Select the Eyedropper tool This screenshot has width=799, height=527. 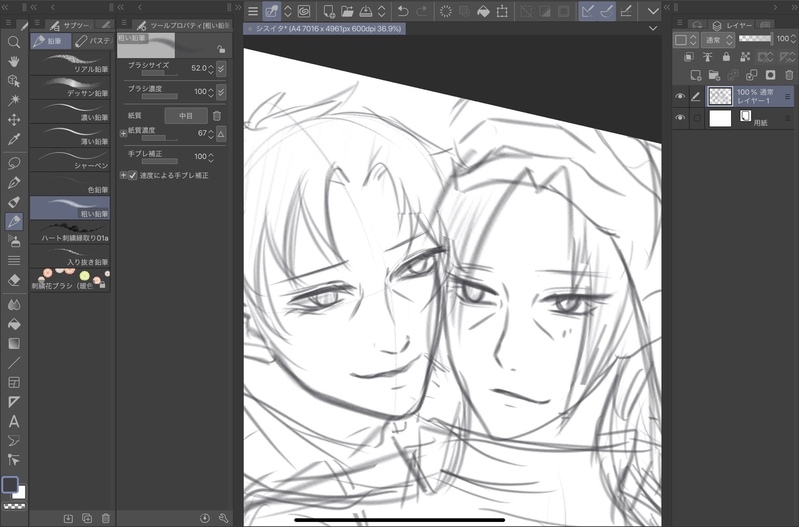[14, 139]
